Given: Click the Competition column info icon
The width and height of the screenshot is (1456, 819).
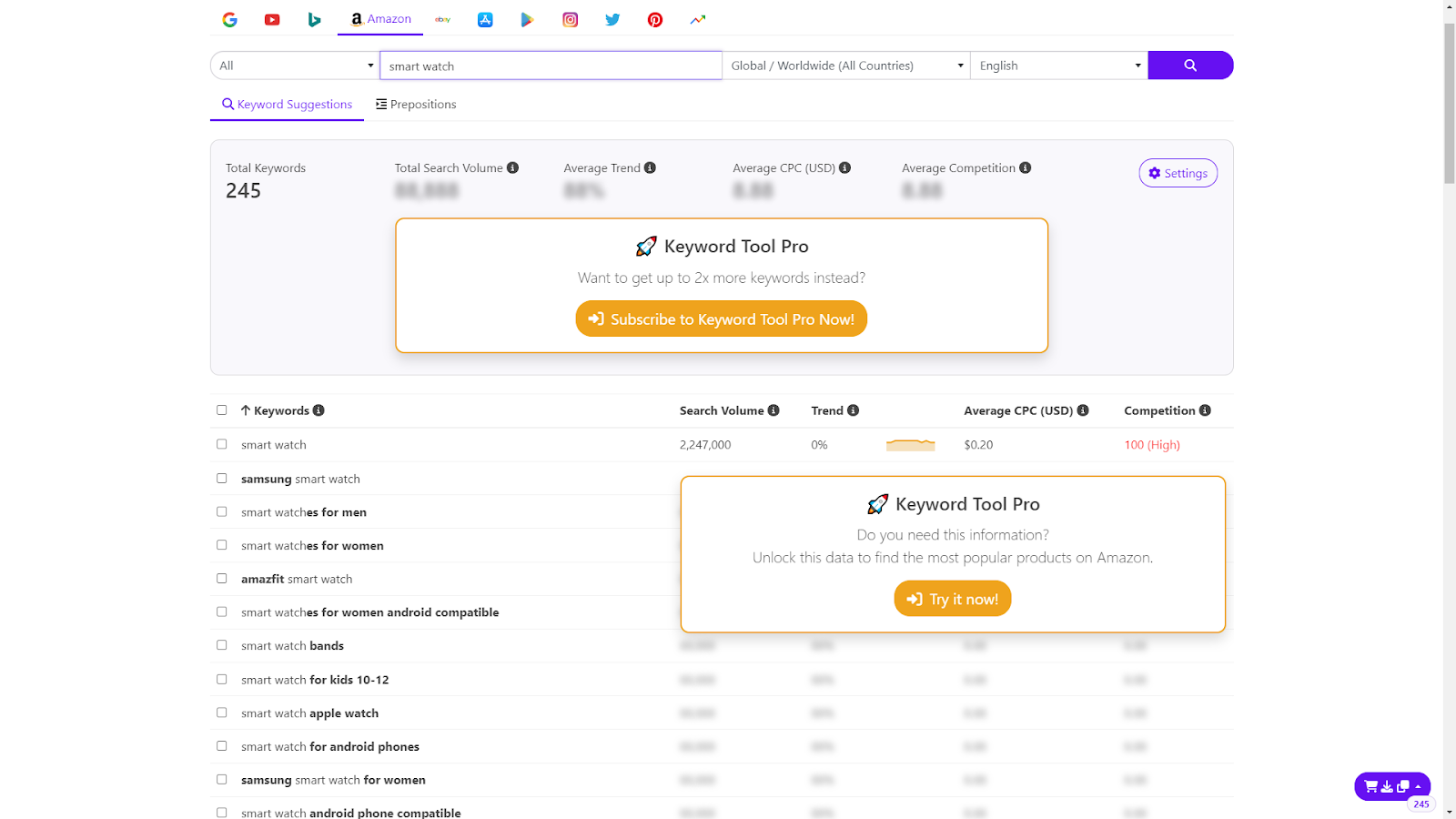Looking at the screenshot, I should coord(1205,410).
